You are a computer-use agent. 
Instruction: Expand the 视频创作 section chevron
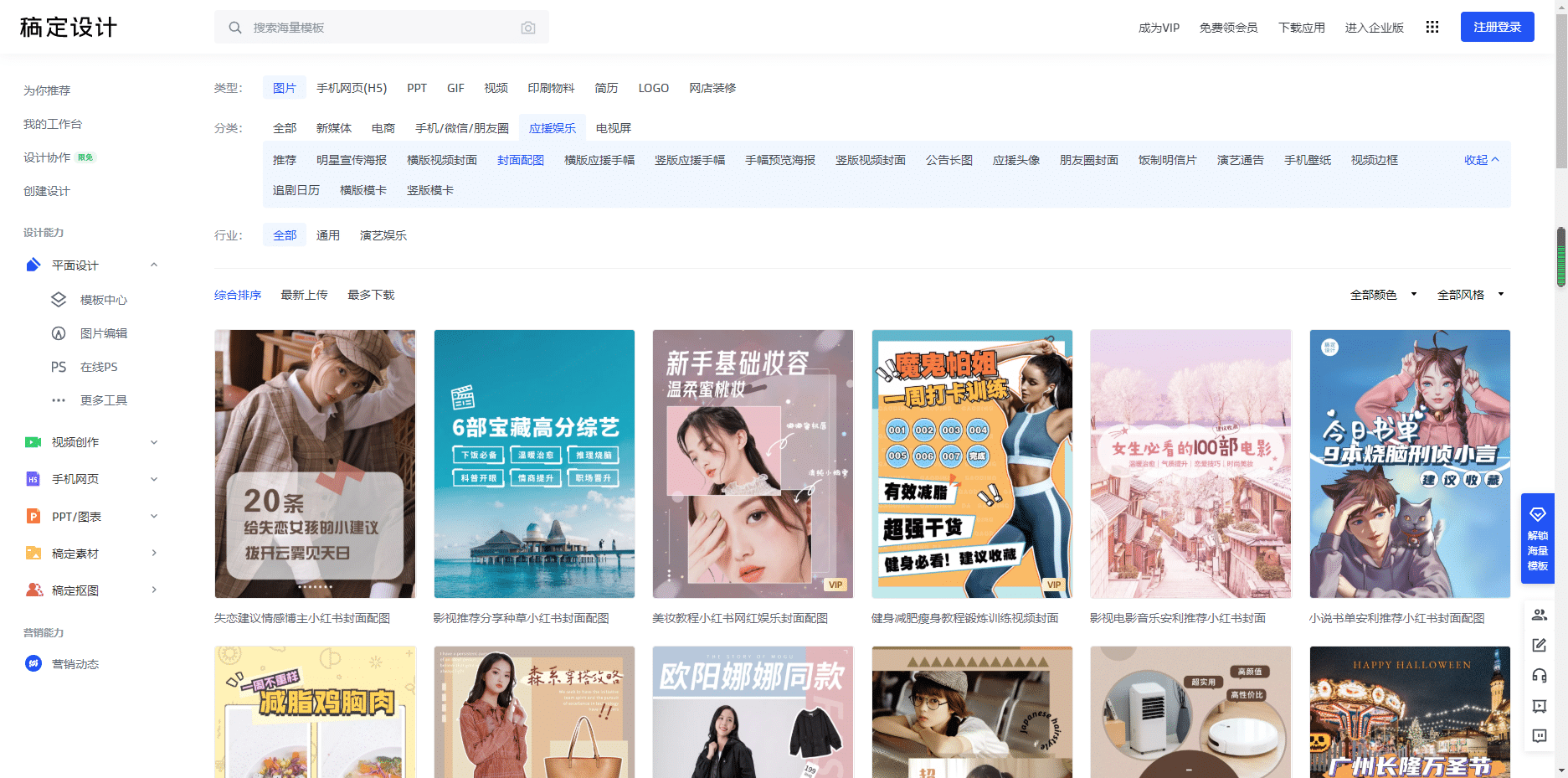coord(154,442)
